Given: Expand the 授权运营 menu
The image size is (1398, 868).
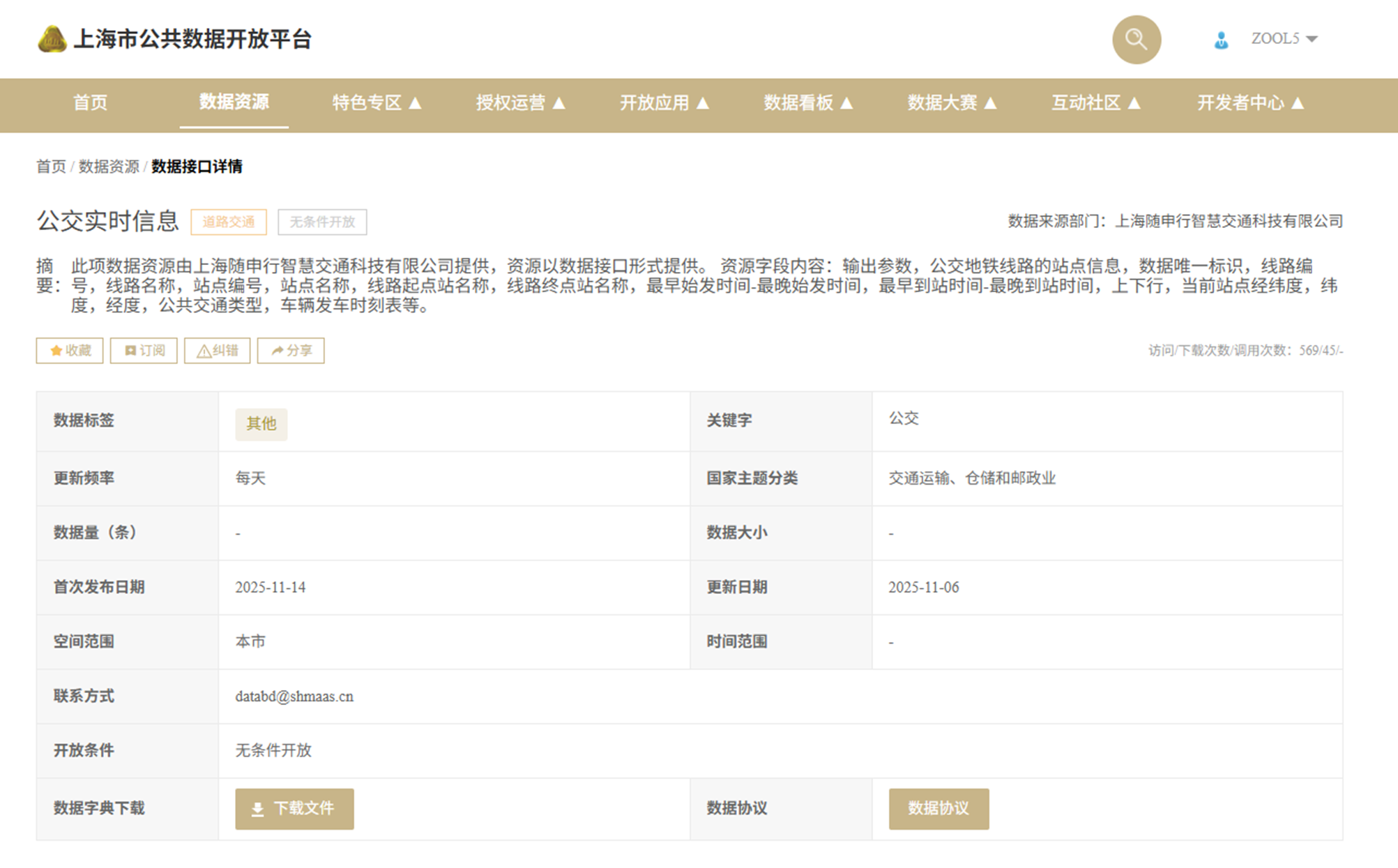Looking at the screenshot, I should click(x=520, y=103).
